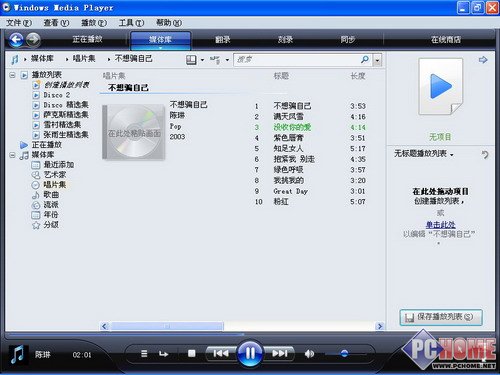Collapse the 媒体库 tree node
The height and width of the screenshot is (375, 500).
click(x=12, y=155)
